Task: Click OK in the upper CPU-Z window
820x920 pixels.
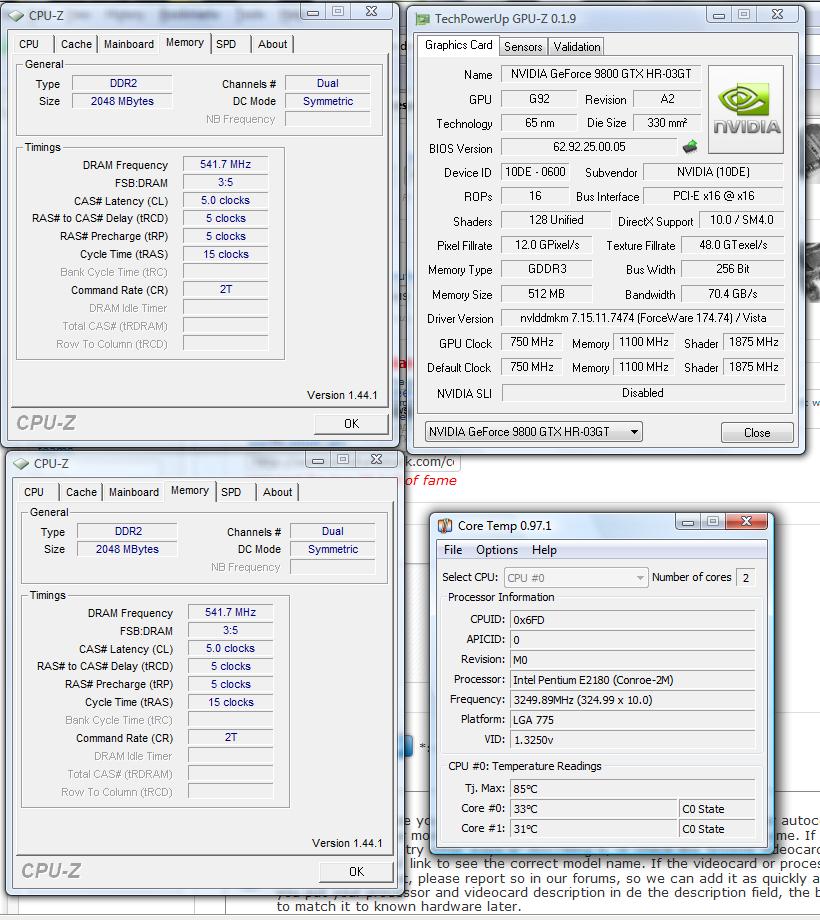Action: tap(351, 424)
